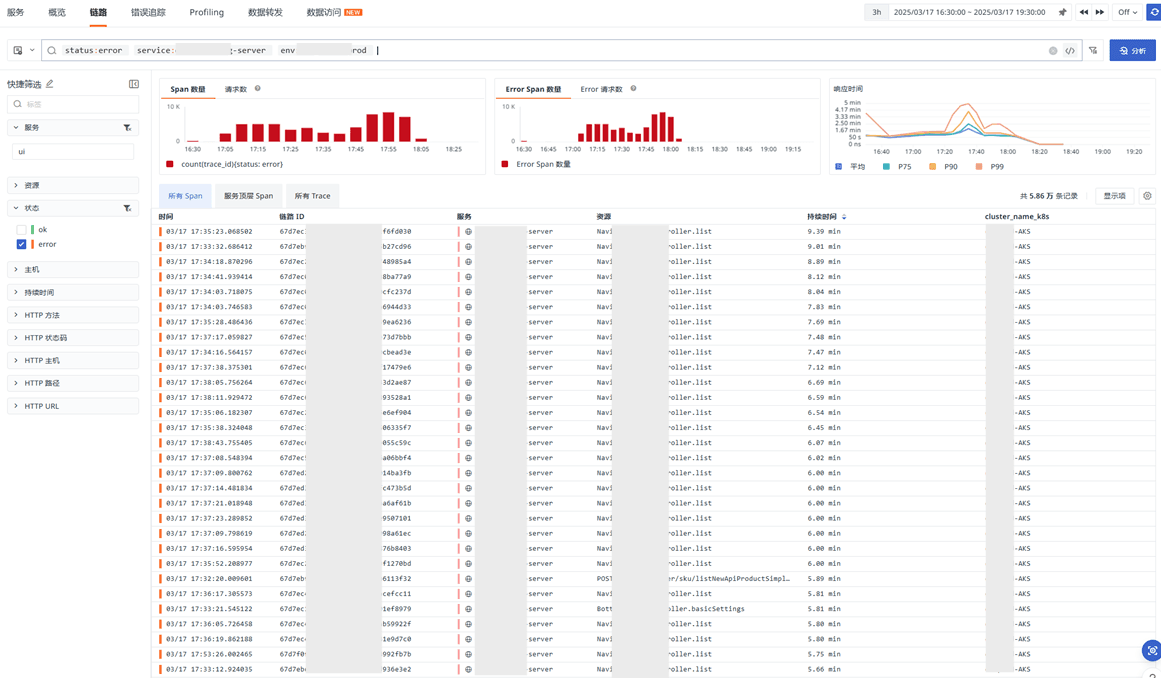Click the refresh icon button at top right

click(x=1153, y=12)
